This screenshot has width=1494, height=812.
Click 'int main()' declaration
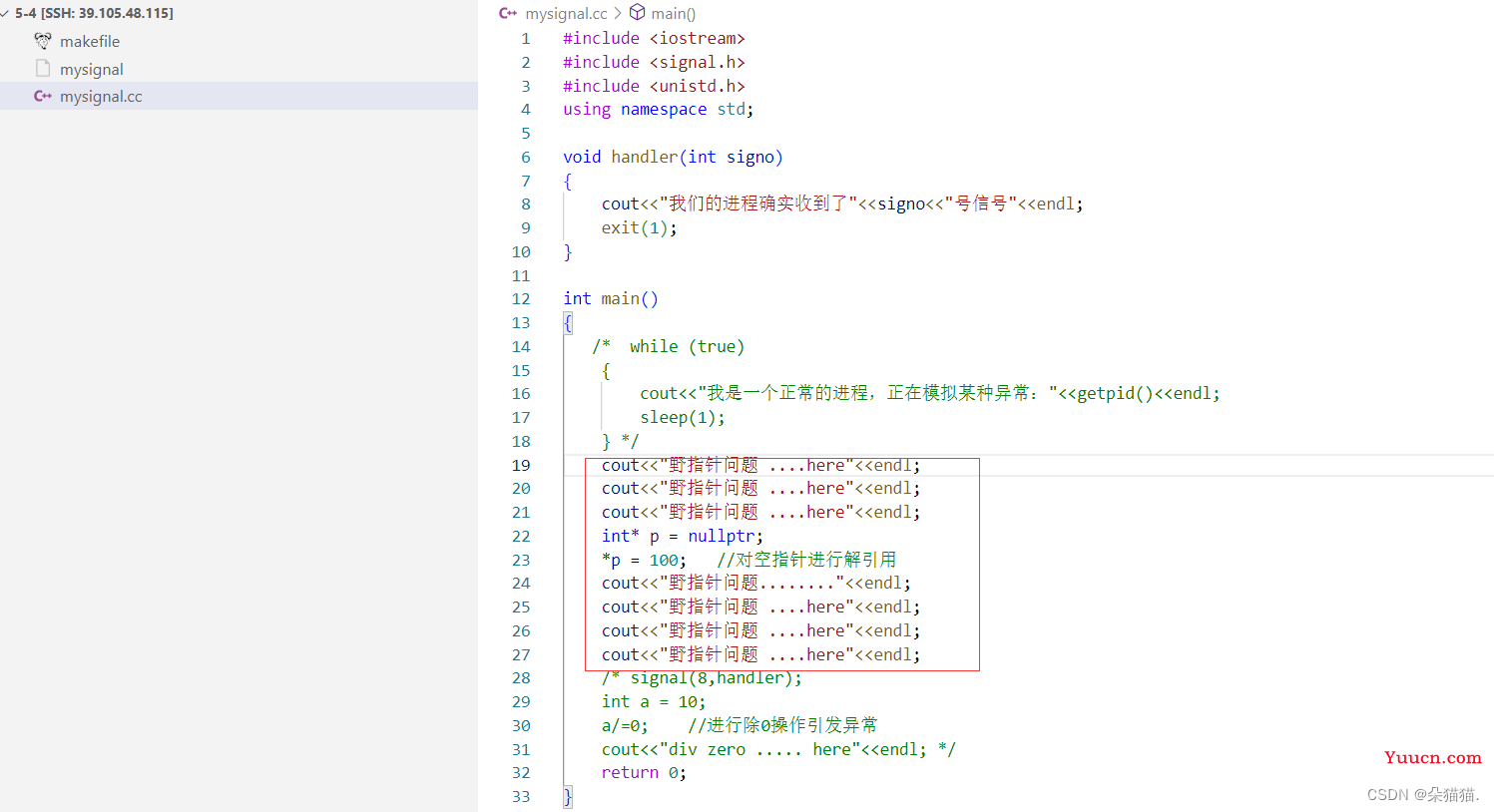[x=611, y=298]
